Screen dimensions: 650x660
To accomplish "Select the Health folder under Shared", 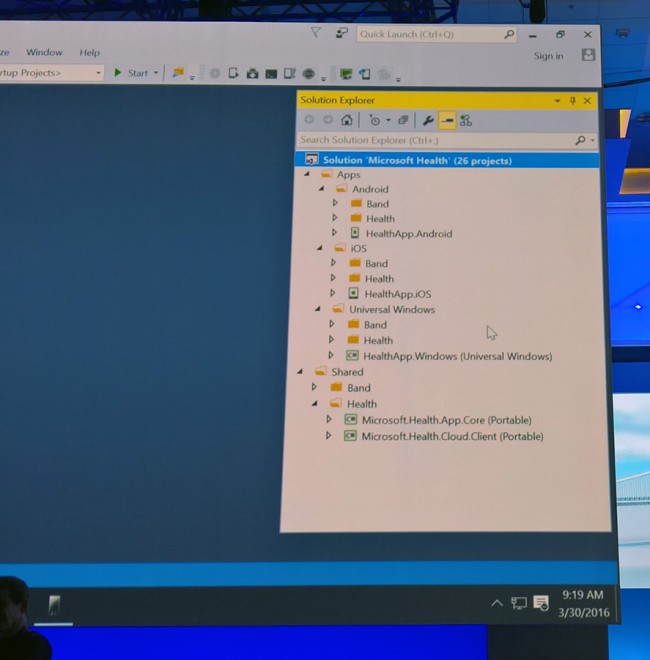I will [362, 404].
